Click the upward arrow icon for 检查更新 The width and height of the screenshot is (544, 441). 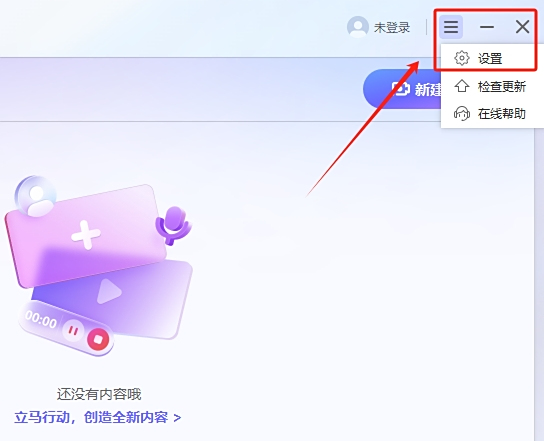click(x=462, y=86)
